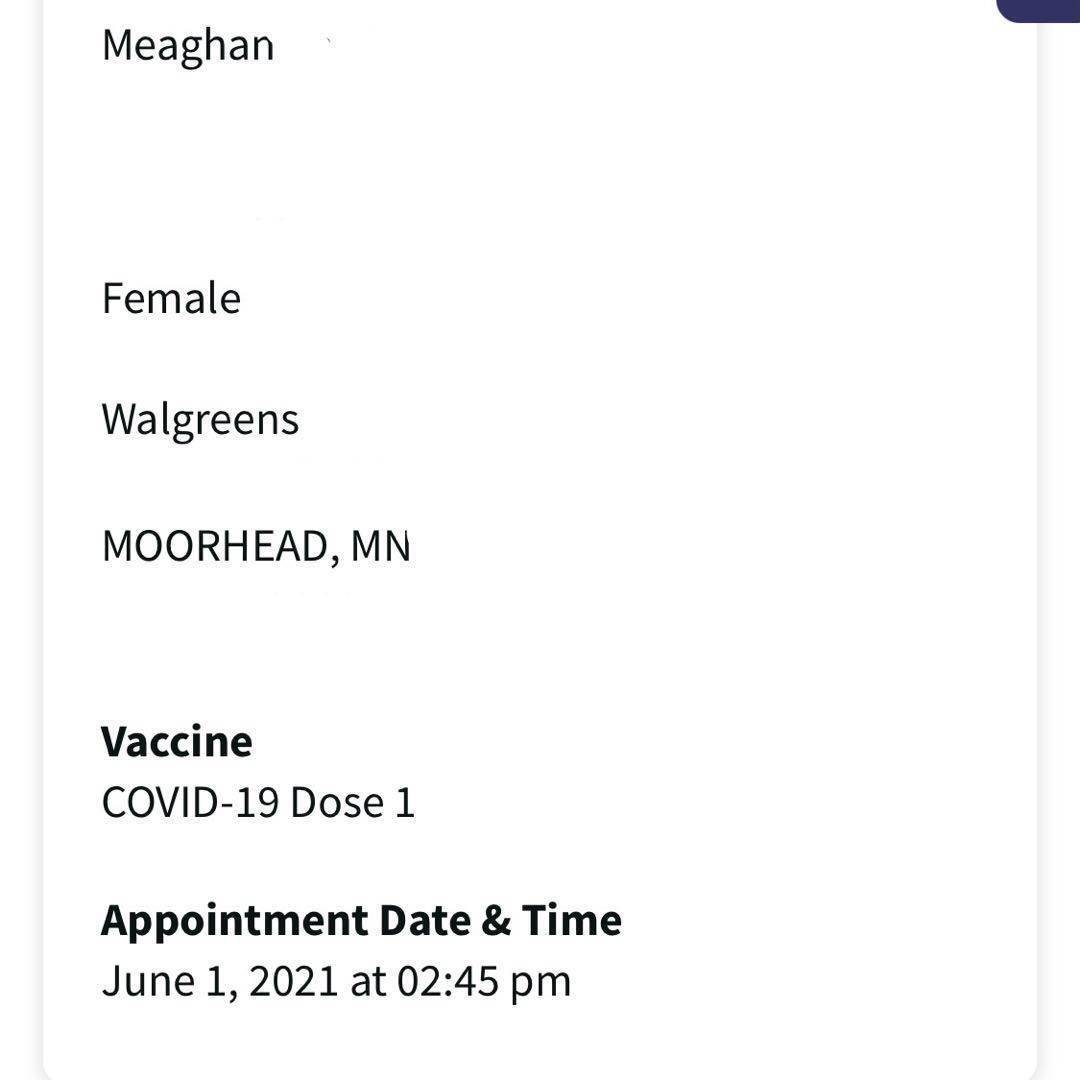Click the words Dose 1

(352, 803)
